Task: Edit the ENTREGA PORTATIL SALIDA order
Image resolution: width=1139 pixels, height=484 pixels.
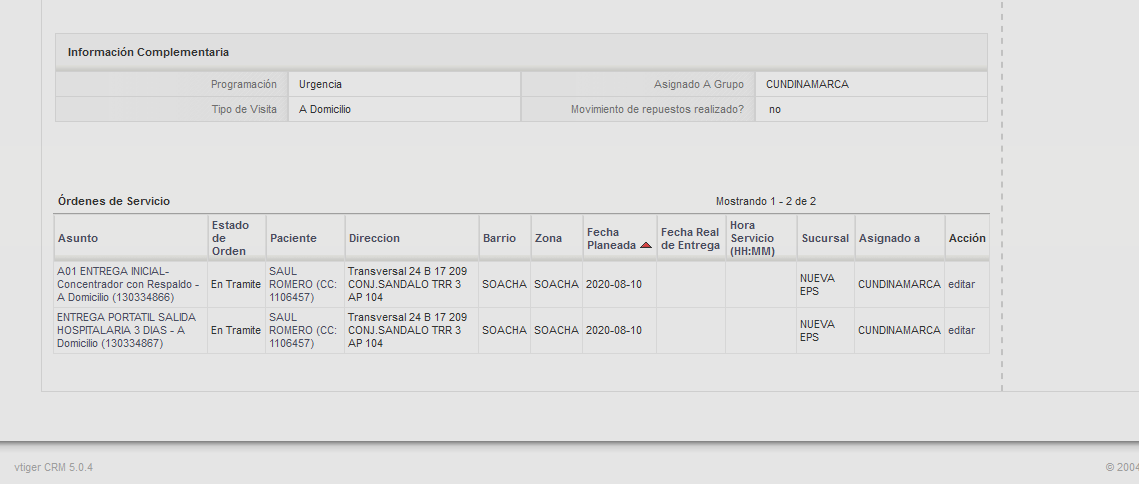Action: pyautogui.click(x=962, y=330)
